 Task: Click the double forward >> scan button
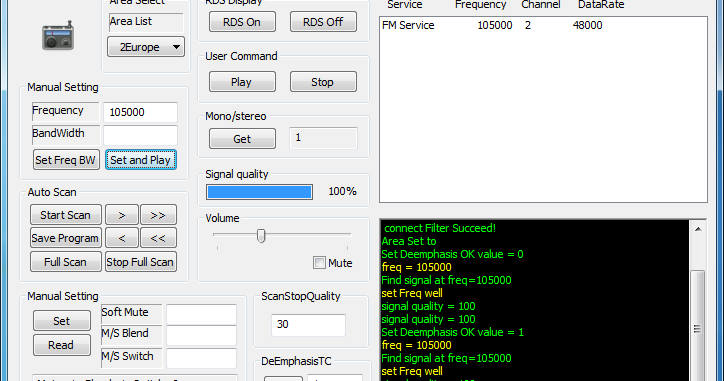click(x=158, y=215)
